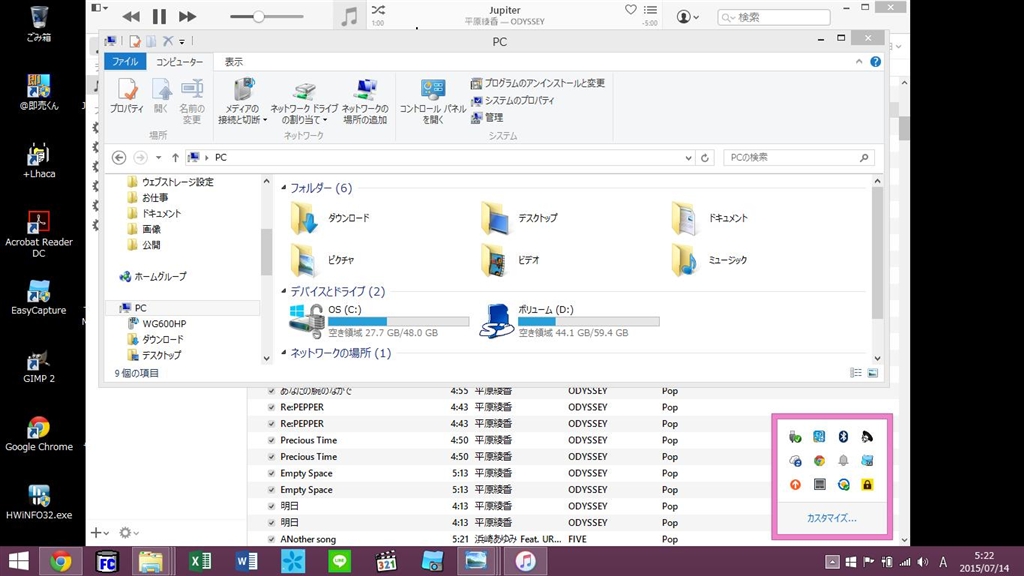Open Quick Access Toolbar customize dropdown
The width and height of the screenshot is (1024, 576).
point(182,42)
